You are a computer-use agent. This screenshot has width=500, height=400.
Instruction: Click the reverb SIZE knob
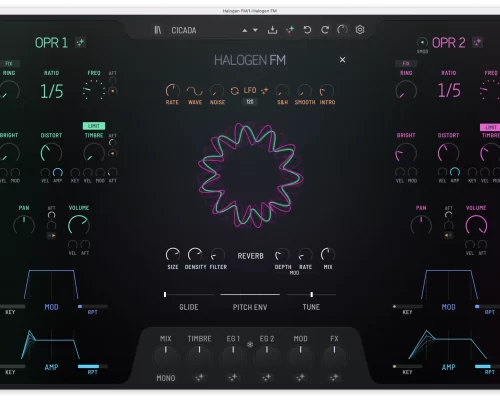(x=173, y=255)
